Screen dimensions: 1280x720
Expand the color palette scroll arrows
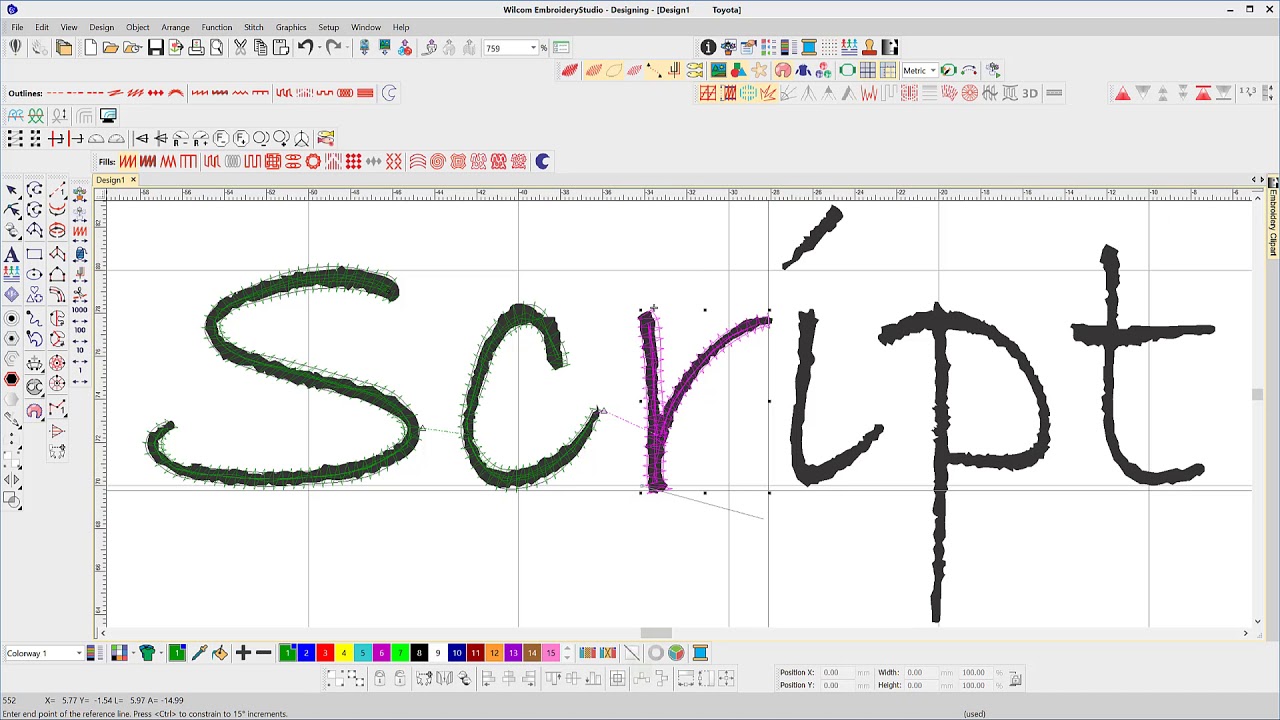567,653
